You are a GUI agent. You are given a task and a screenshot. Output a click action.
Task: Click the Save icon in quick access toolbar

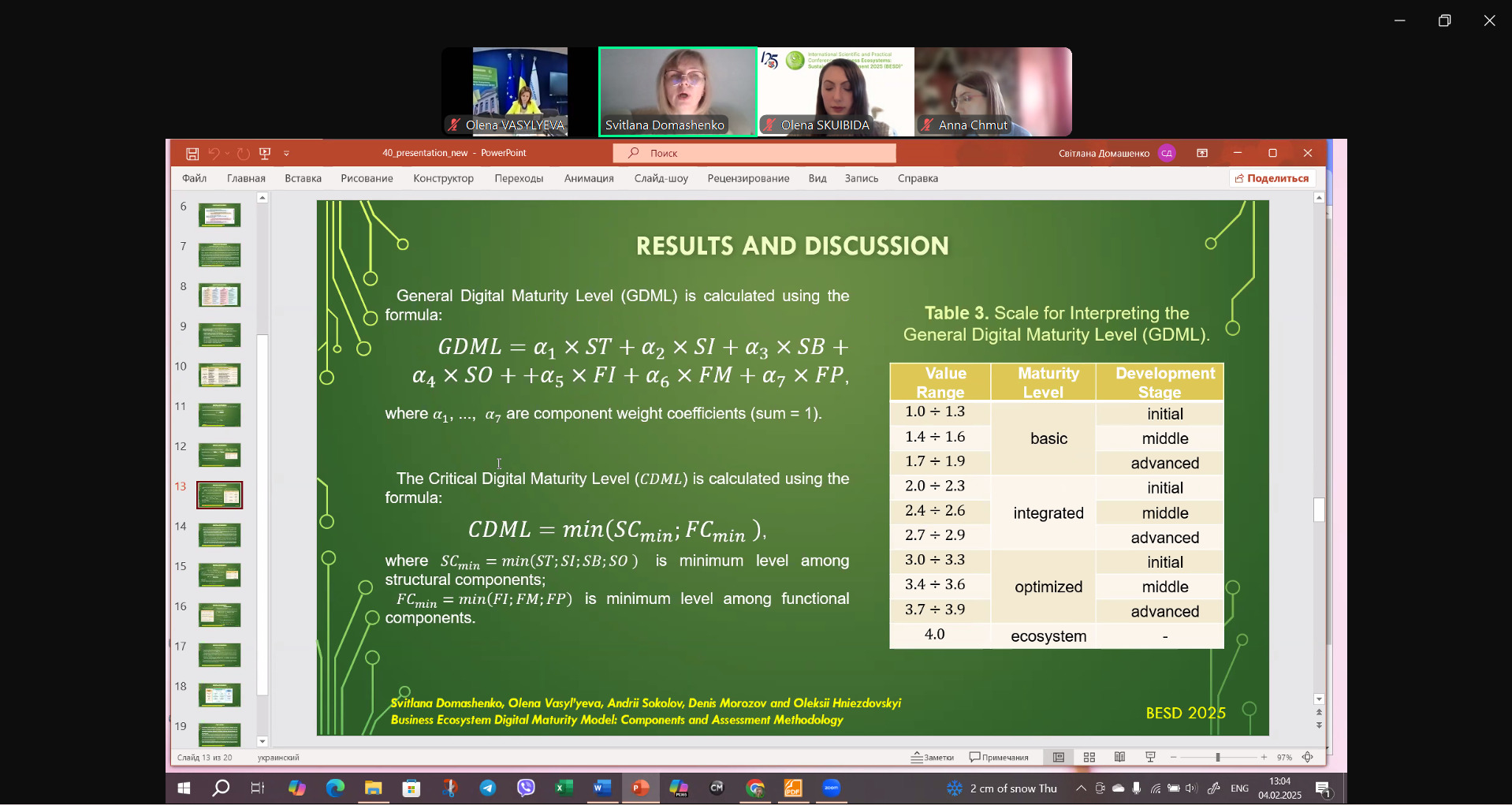(x=192, y=154)
